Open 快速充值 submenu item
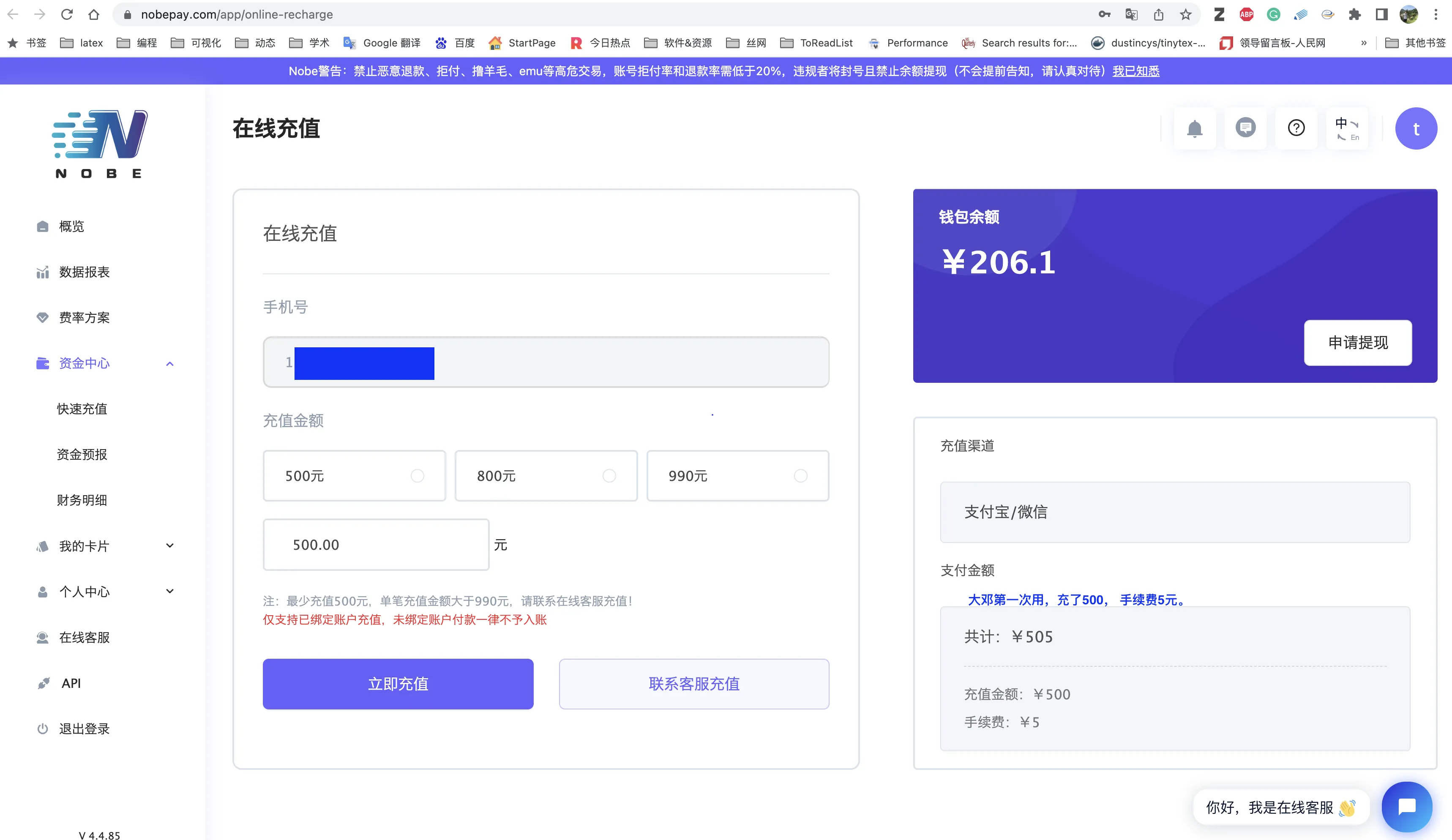The width and height of the screenshot is (1452, 840). click(82, 409)
